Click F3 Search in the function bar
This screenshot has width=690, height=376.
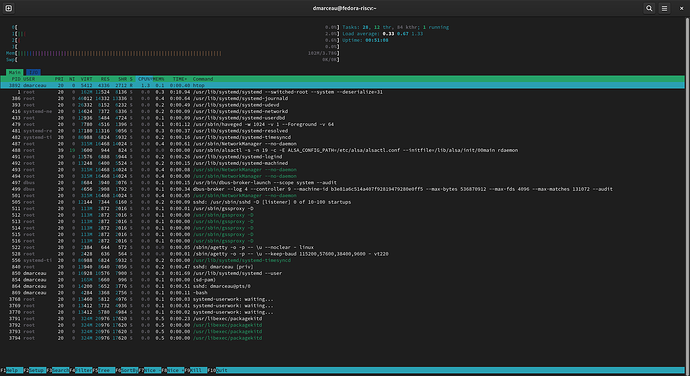pos(58,370)
